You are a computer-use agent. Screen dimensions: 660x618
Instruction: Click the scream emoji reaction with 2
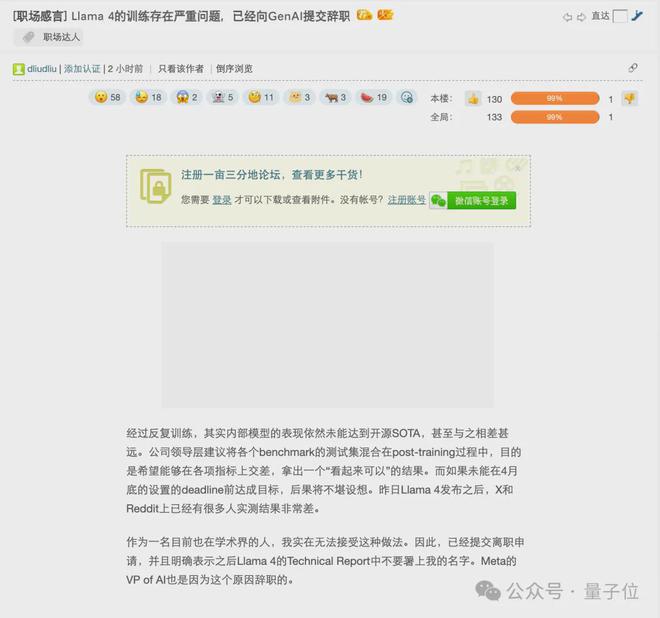186,97
